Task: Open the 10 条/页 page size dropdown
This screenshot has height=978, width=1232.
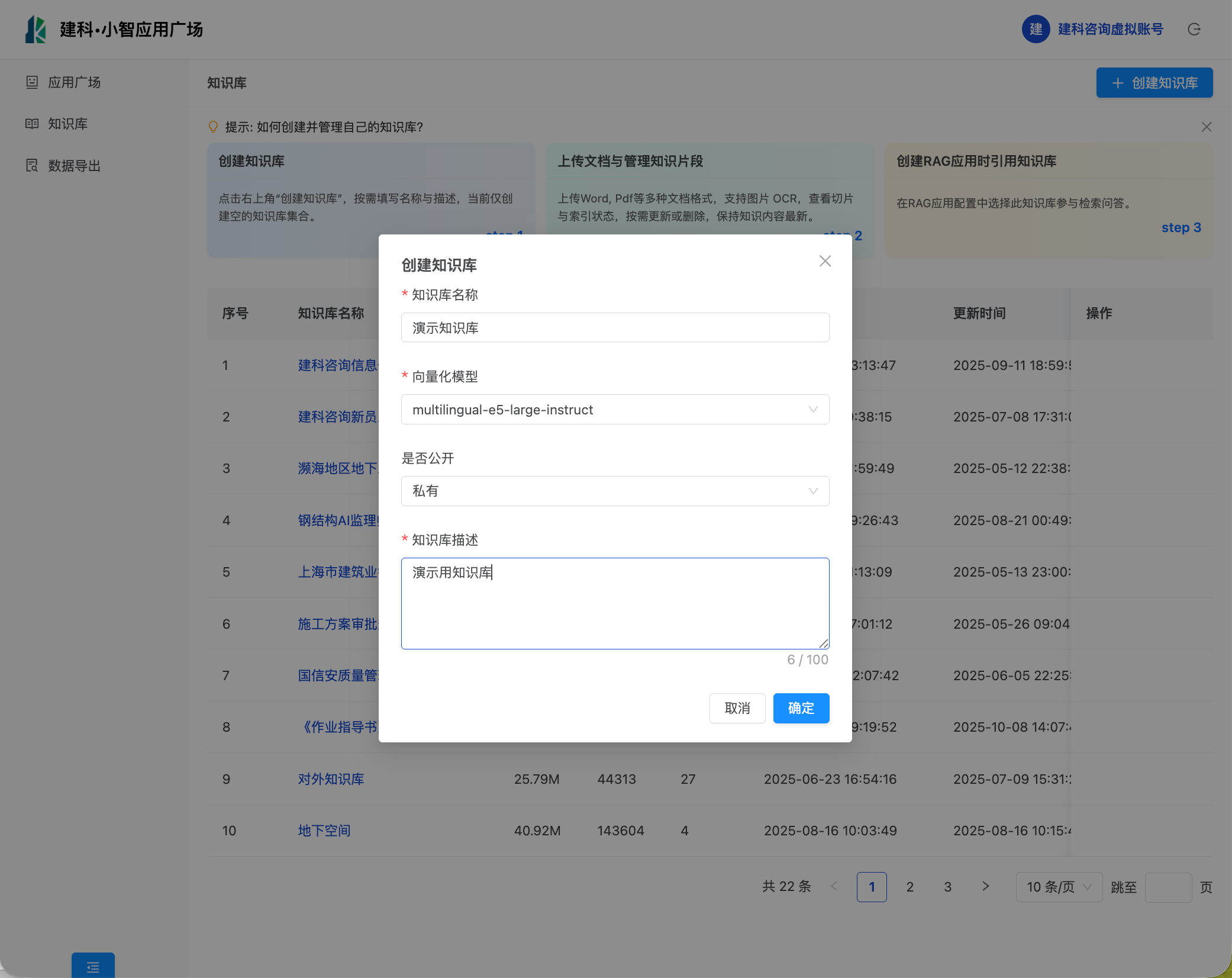Action: [x=1058, y=887]
